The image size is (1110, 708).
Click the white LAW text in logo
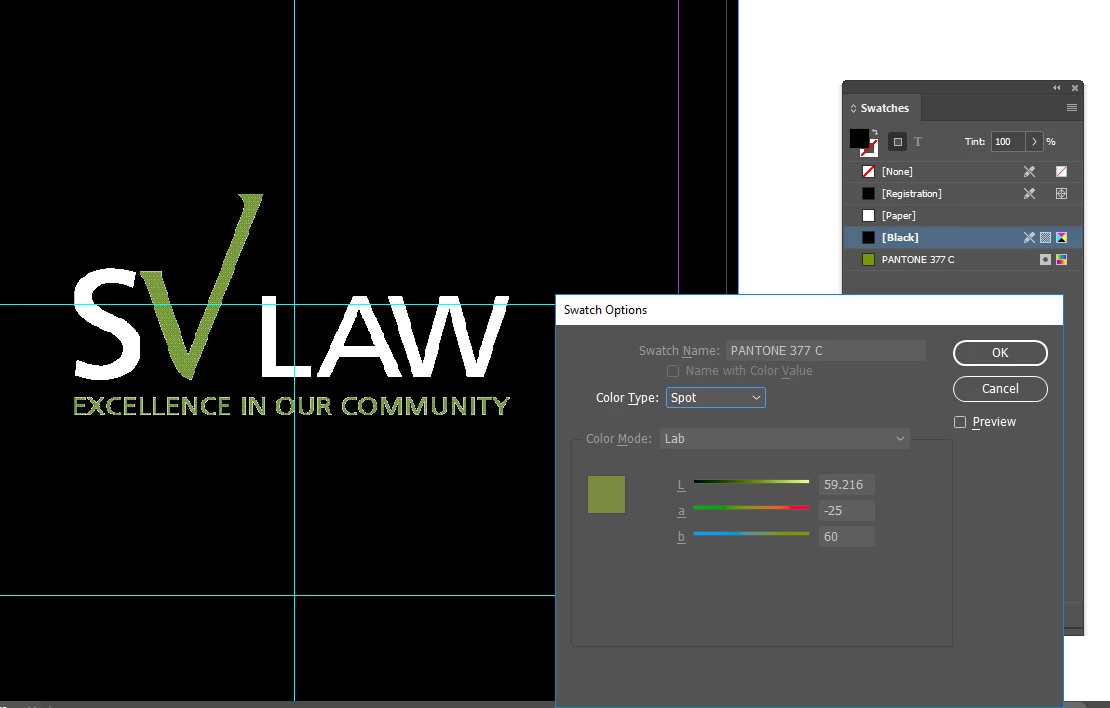tap(385, 337)
